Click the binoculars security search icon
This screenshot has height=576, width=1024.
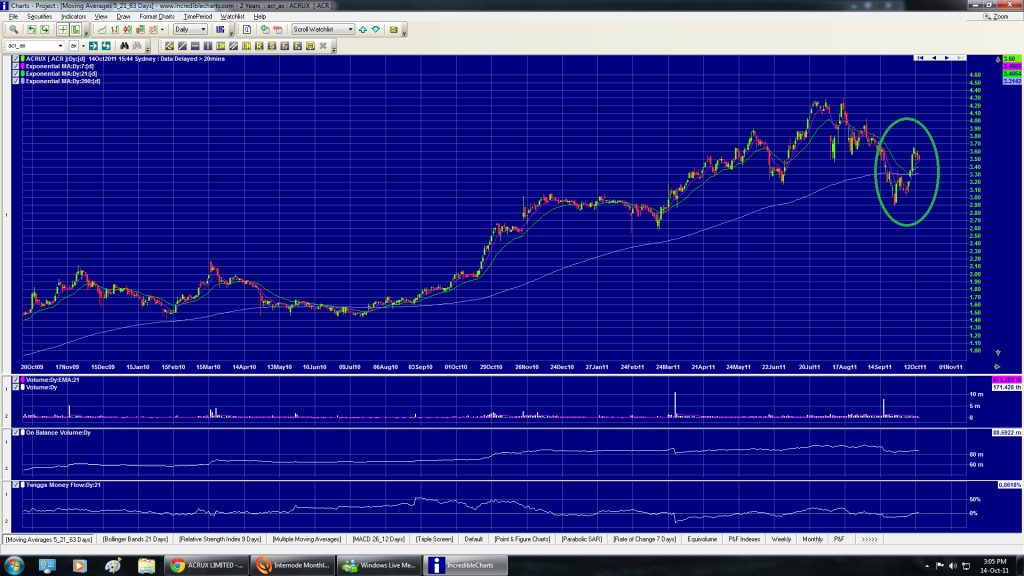pos(124,46)
